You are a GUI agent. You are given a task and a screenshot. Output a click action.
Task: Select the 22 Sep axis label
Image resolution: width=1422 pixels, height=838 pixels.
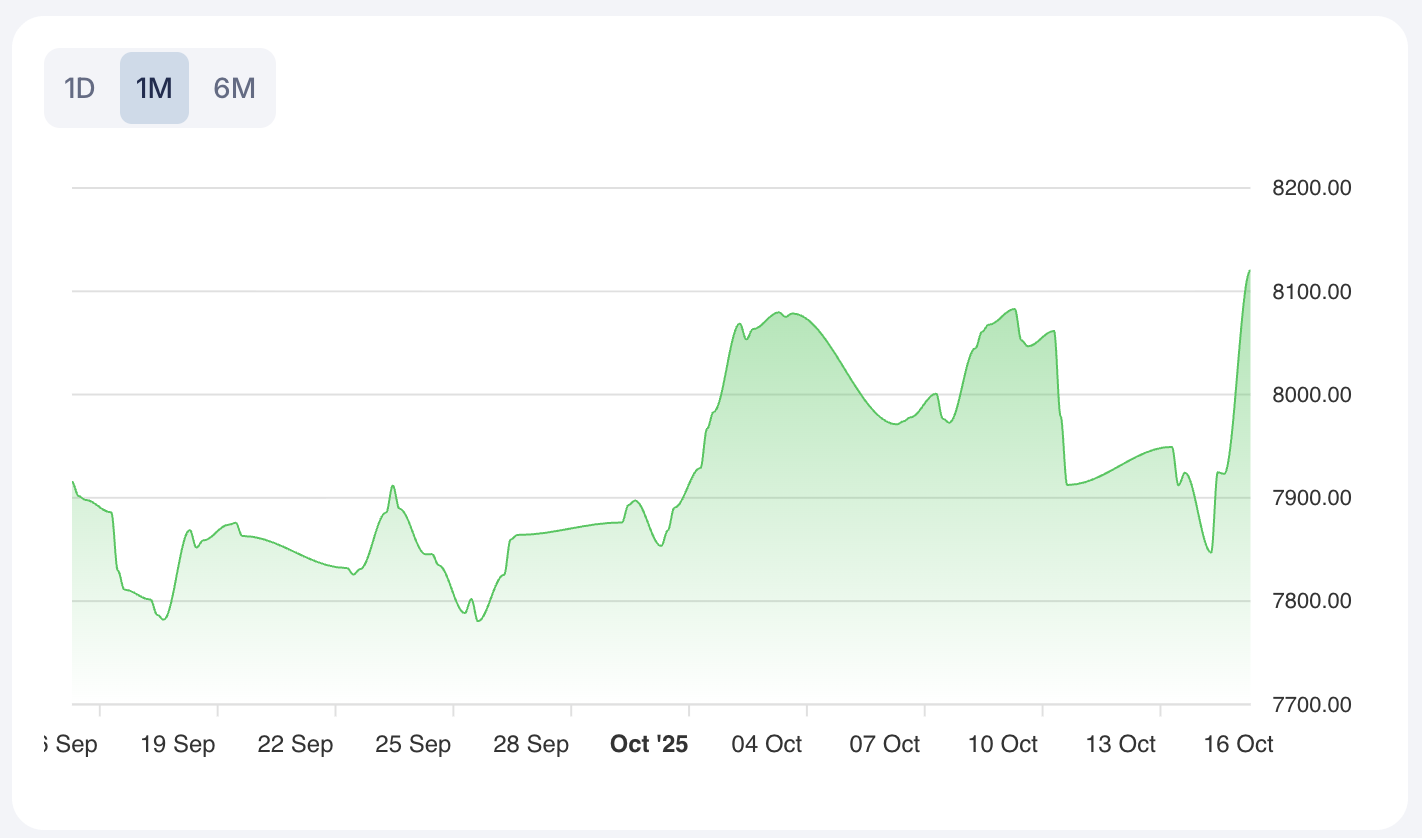pos(297,744)
